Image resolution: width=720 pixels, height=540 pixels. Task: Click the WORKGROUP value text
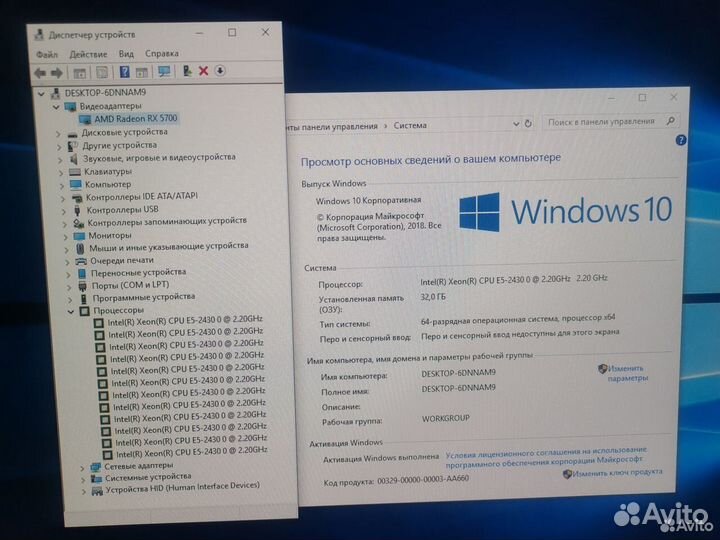[x=445, y=418]
